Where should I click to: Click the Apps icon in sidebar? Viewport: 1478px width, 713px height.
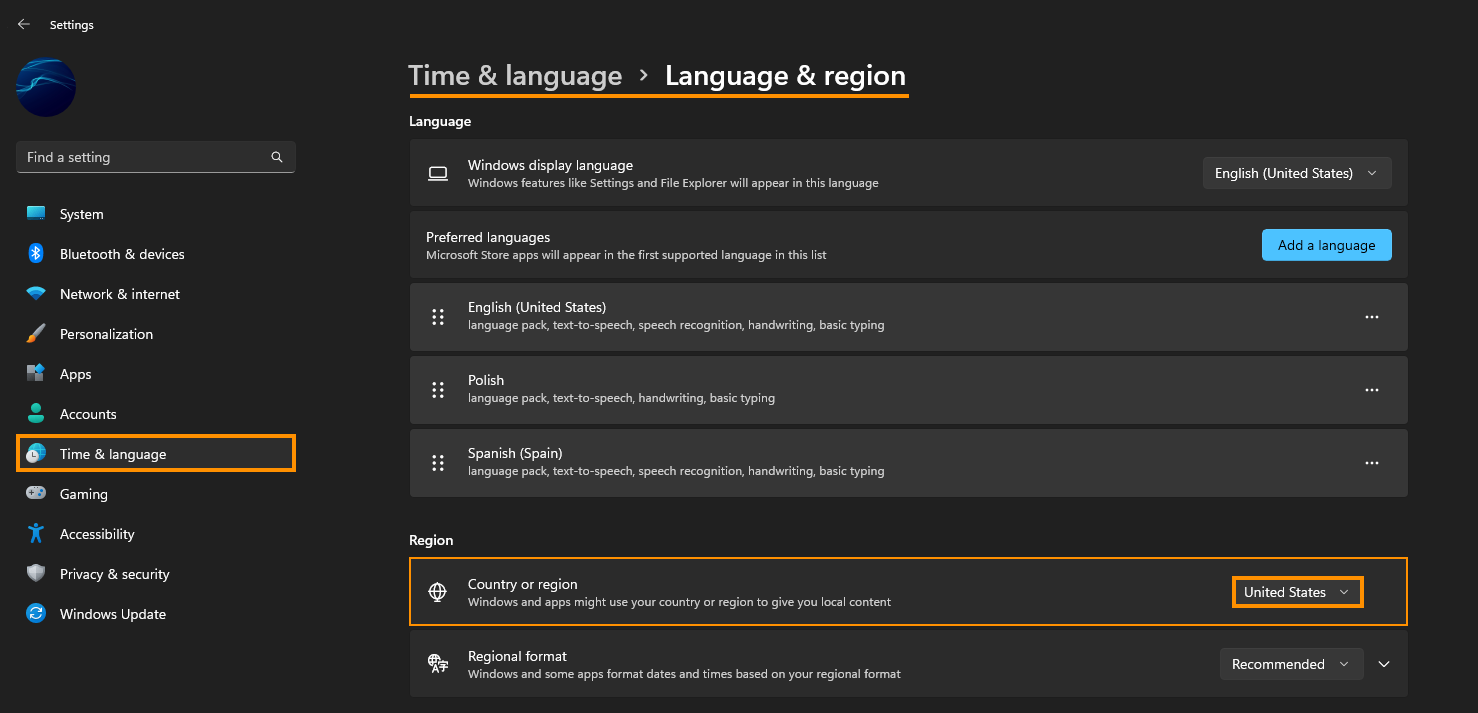pyautogui.click(x=36, y=374)
